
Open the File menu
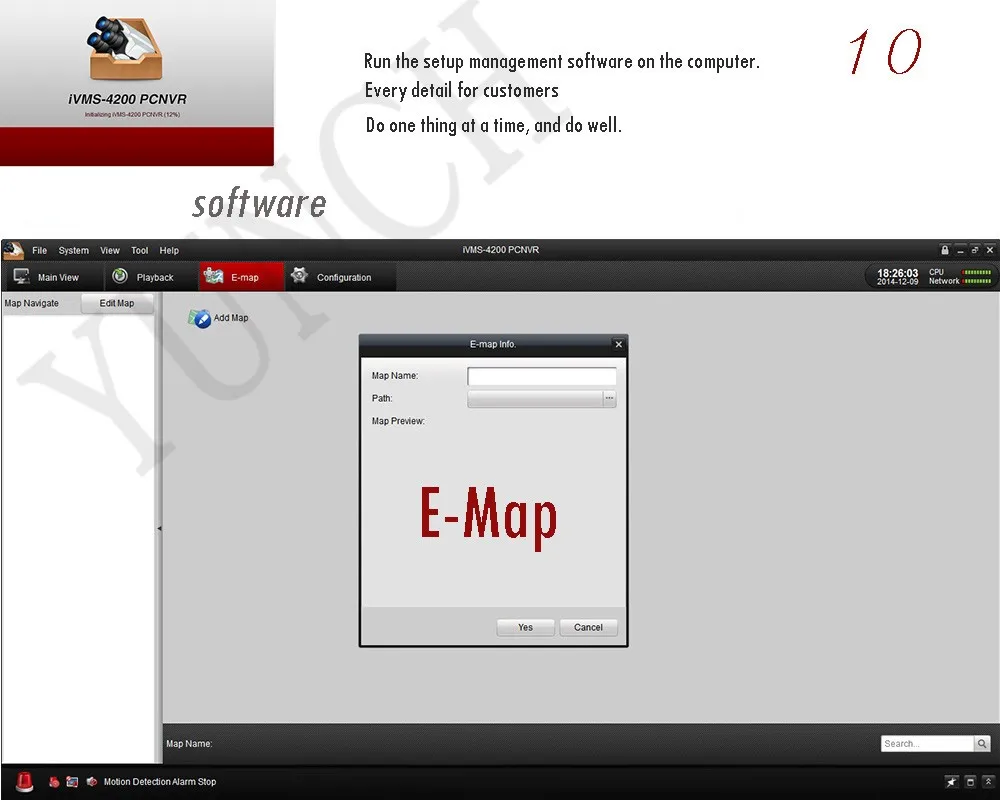pyautogui.click(x=40, y=250)
